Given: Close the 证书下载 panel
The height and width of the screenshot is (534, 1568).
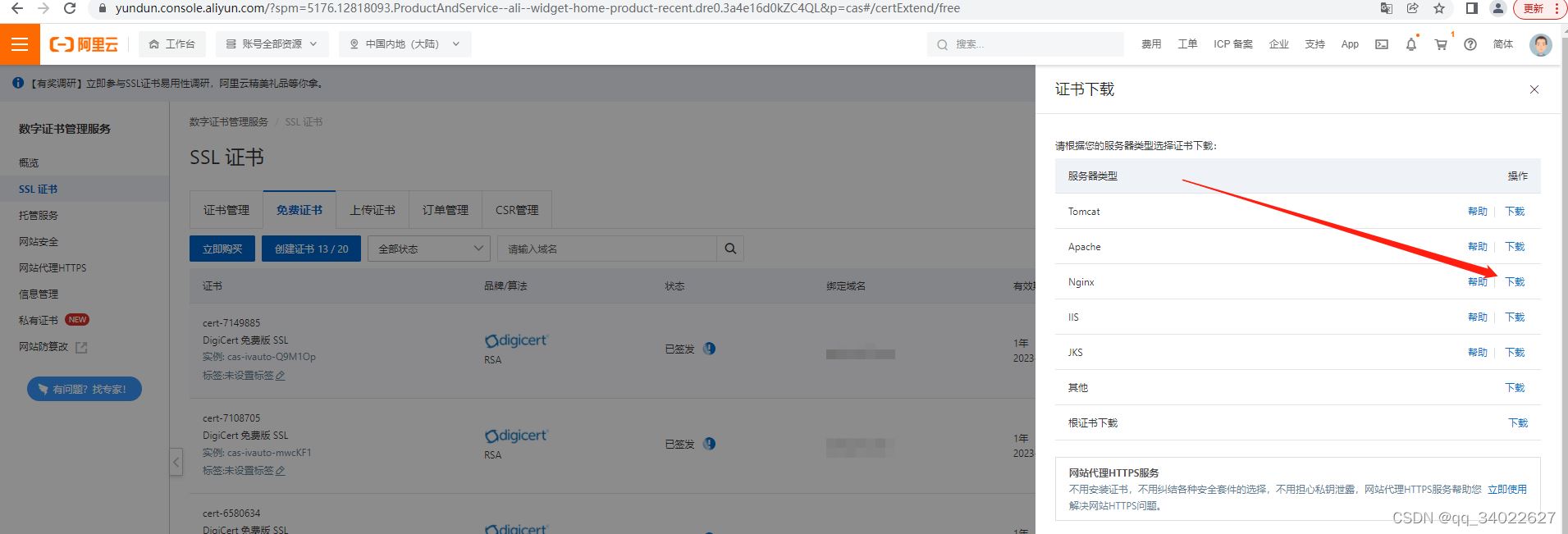Looking at the screenshot, I should 1534,89.
